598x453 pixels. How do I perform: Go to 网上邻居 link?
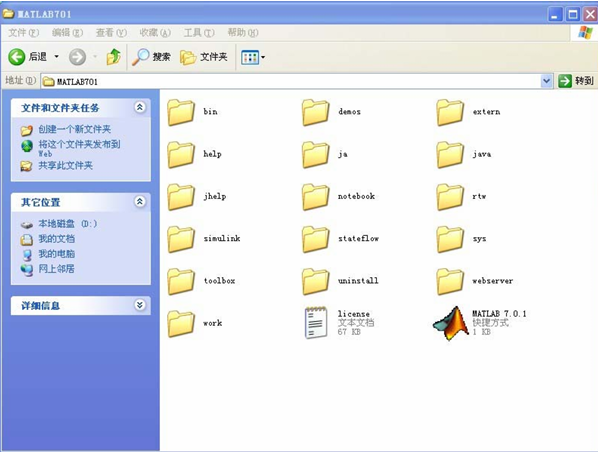point(56,269)
